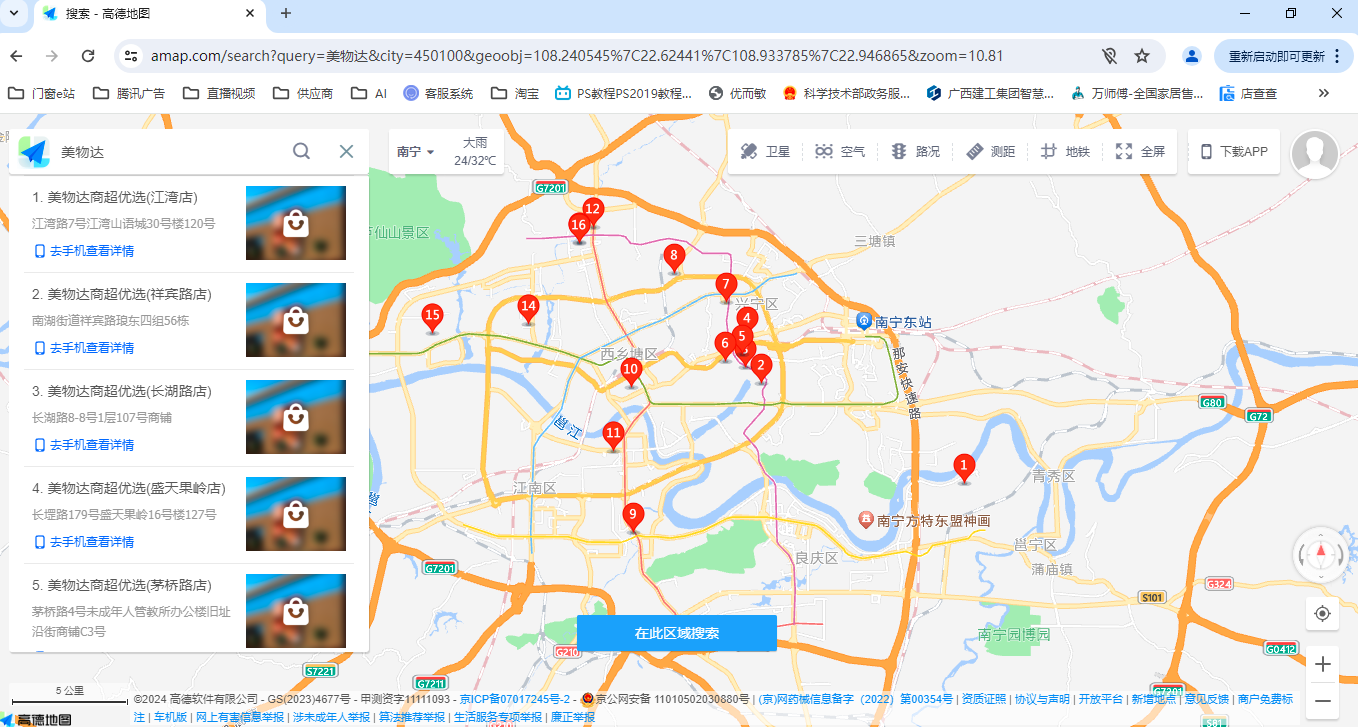The height and width of the screenshot is (727, 1358).
Task: Click the 在此区域搜索 button
Action: click(677, 633)
